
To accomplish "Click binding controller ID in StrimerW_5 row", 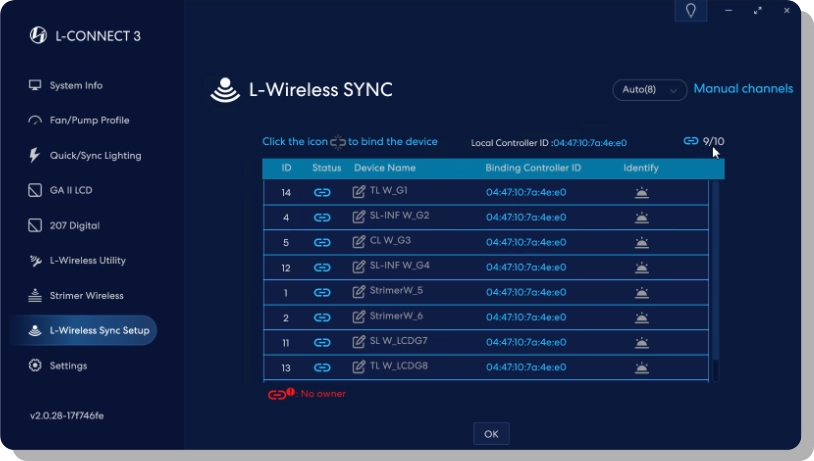I will pos(526,292).
